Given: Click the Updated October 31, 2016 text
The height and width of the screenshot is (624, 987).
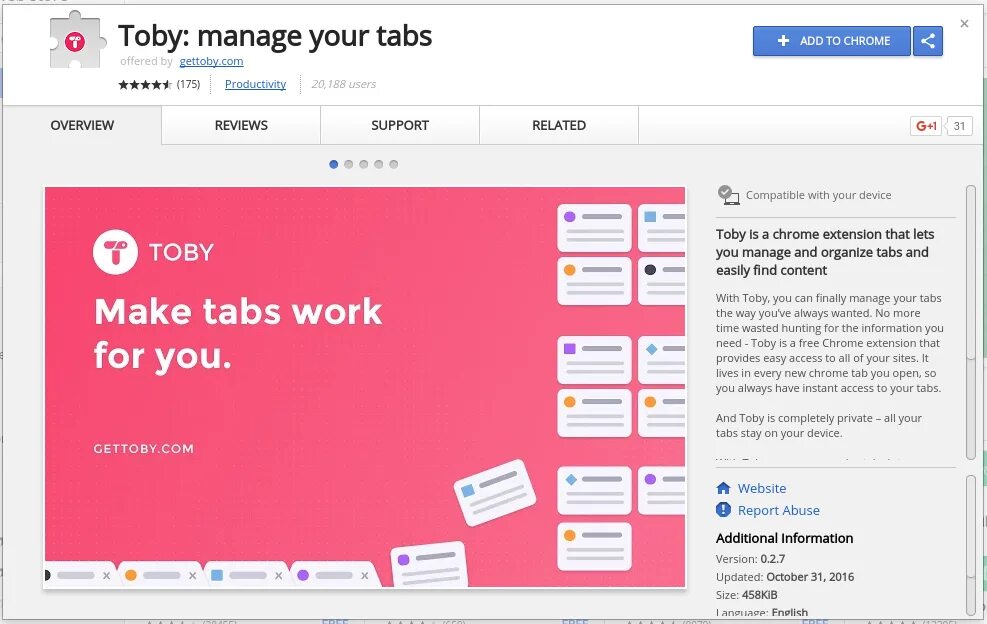Looking at the screenshot, I should 785,577.
